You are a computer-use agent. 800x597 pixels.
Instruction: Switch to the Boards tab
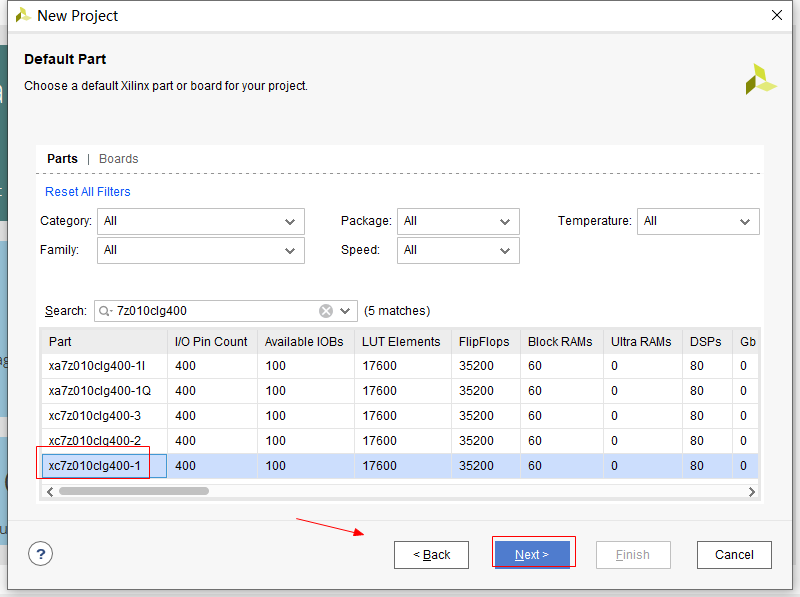(118, 159)
